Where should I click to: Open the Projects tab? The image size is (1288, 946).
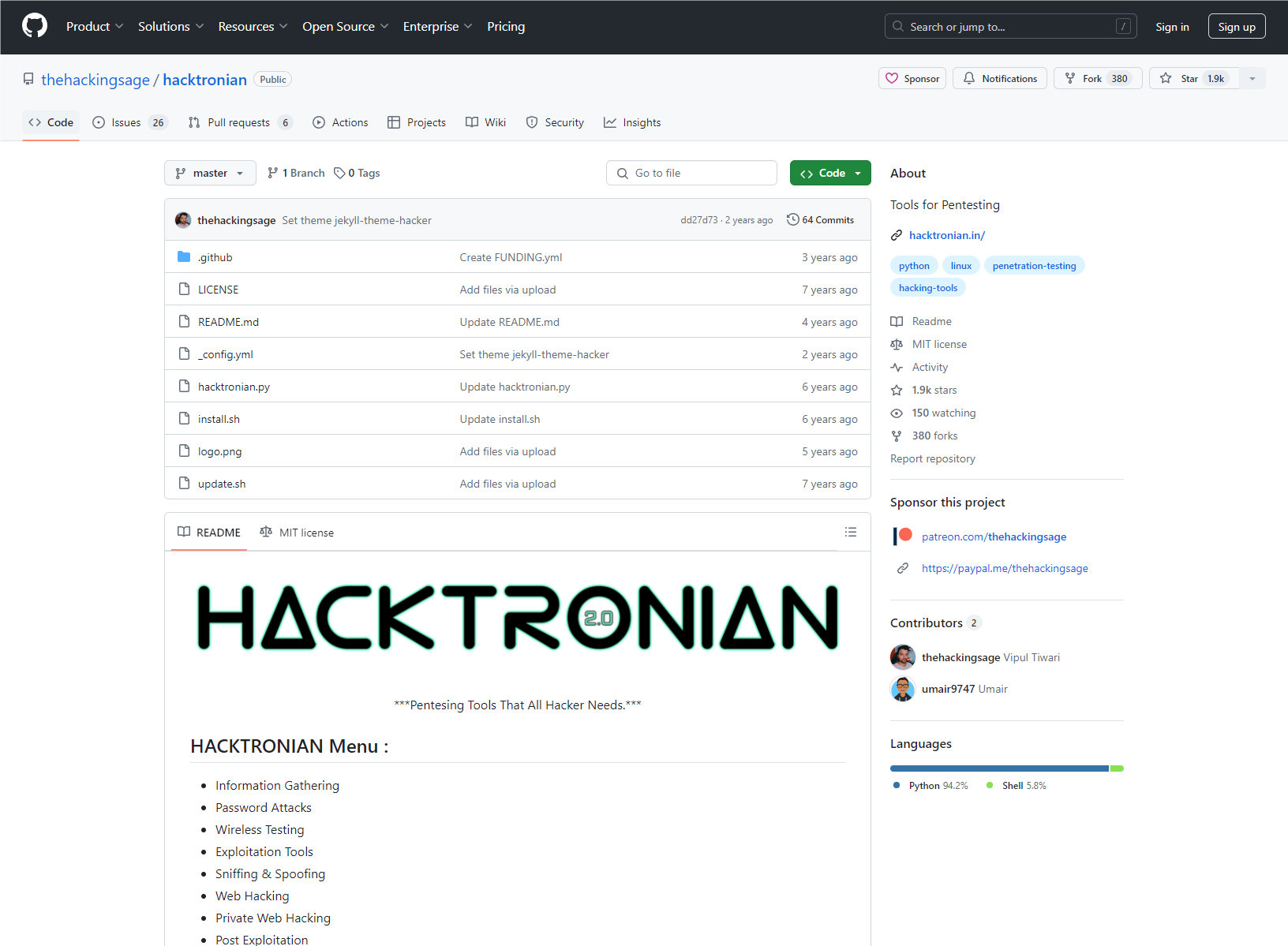pyautogui.click(x=417, y=122)
